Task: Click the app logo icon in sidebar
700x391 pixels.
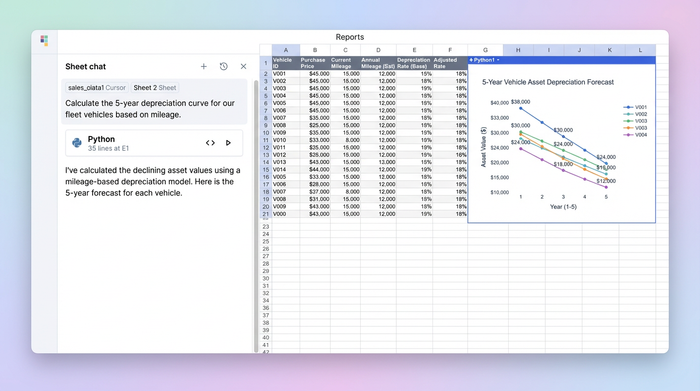Action: pyautogui.click(x=44, y=41)
